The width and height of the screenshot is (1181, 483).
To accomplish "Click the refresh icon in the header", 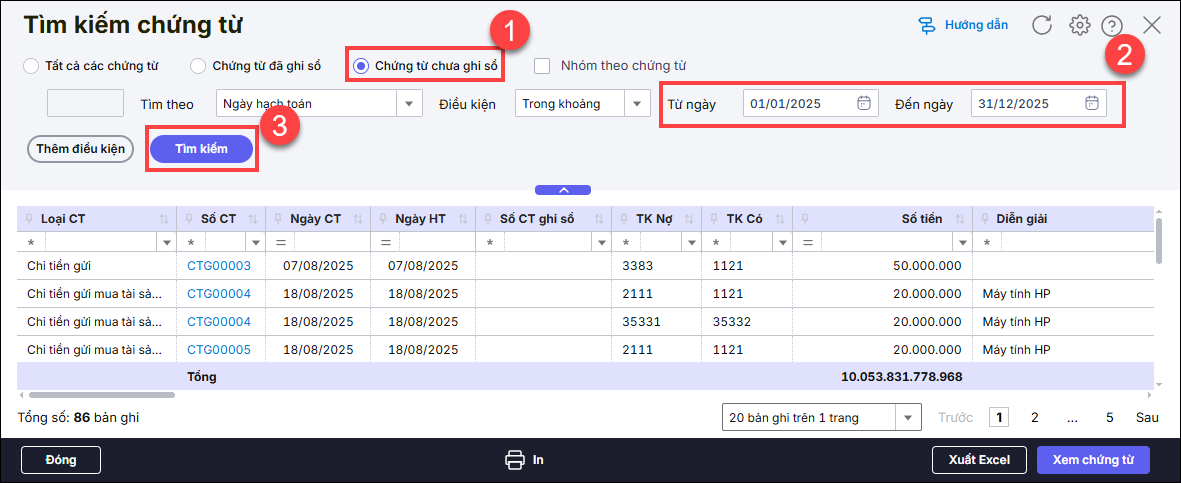I will click(1042, 26).
